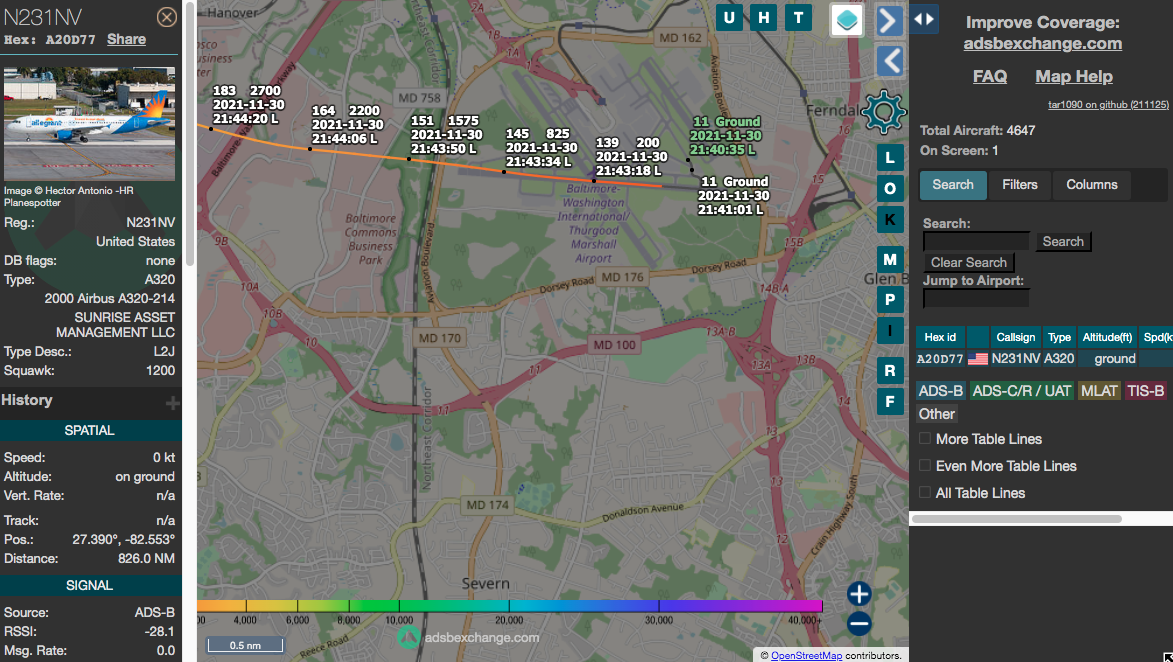Click the F map button
The image size is (1173, 662).
pos(889,402)
